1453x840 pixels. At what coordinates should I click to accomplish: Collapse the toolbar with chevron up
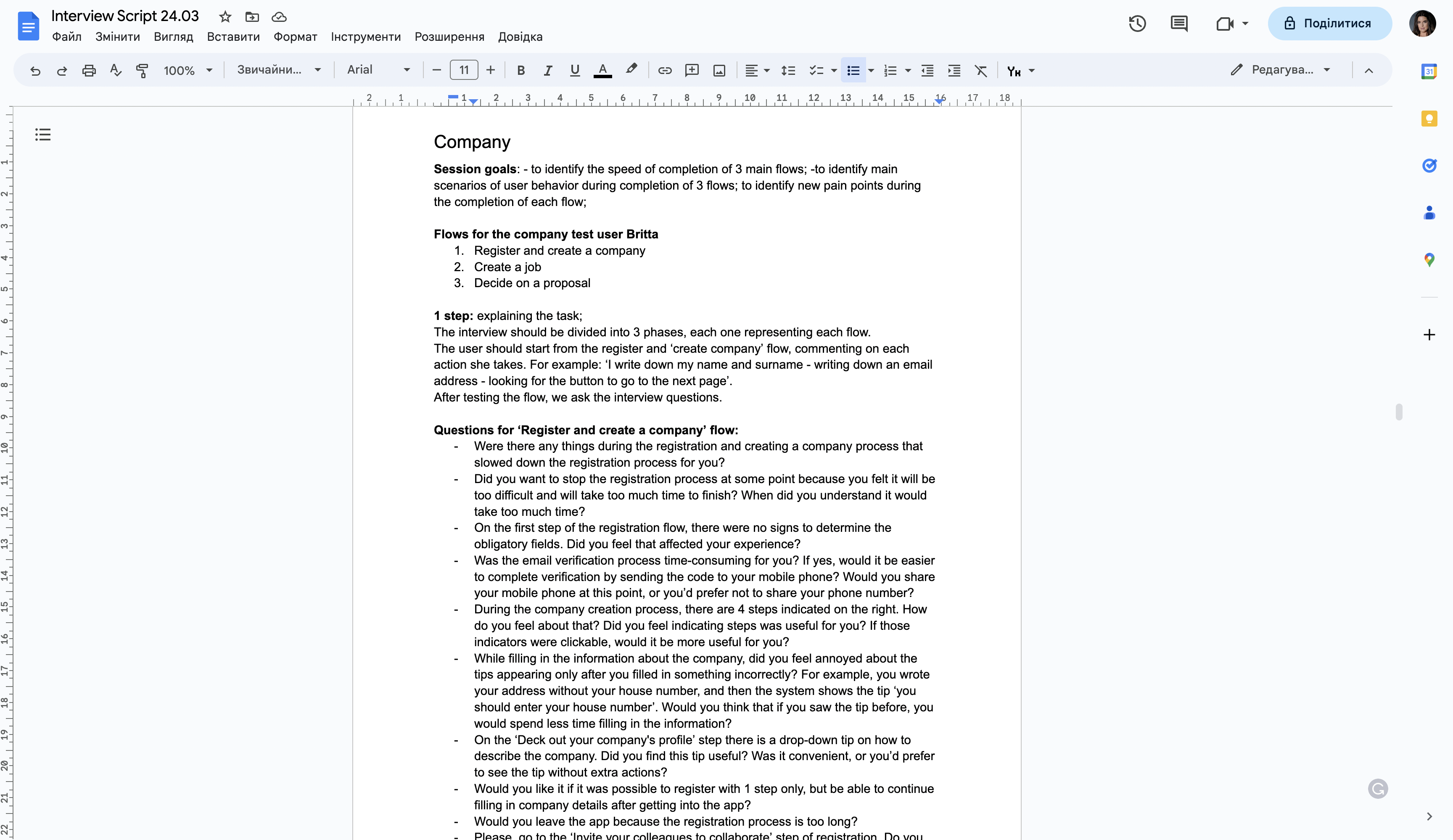point(1369,70)
